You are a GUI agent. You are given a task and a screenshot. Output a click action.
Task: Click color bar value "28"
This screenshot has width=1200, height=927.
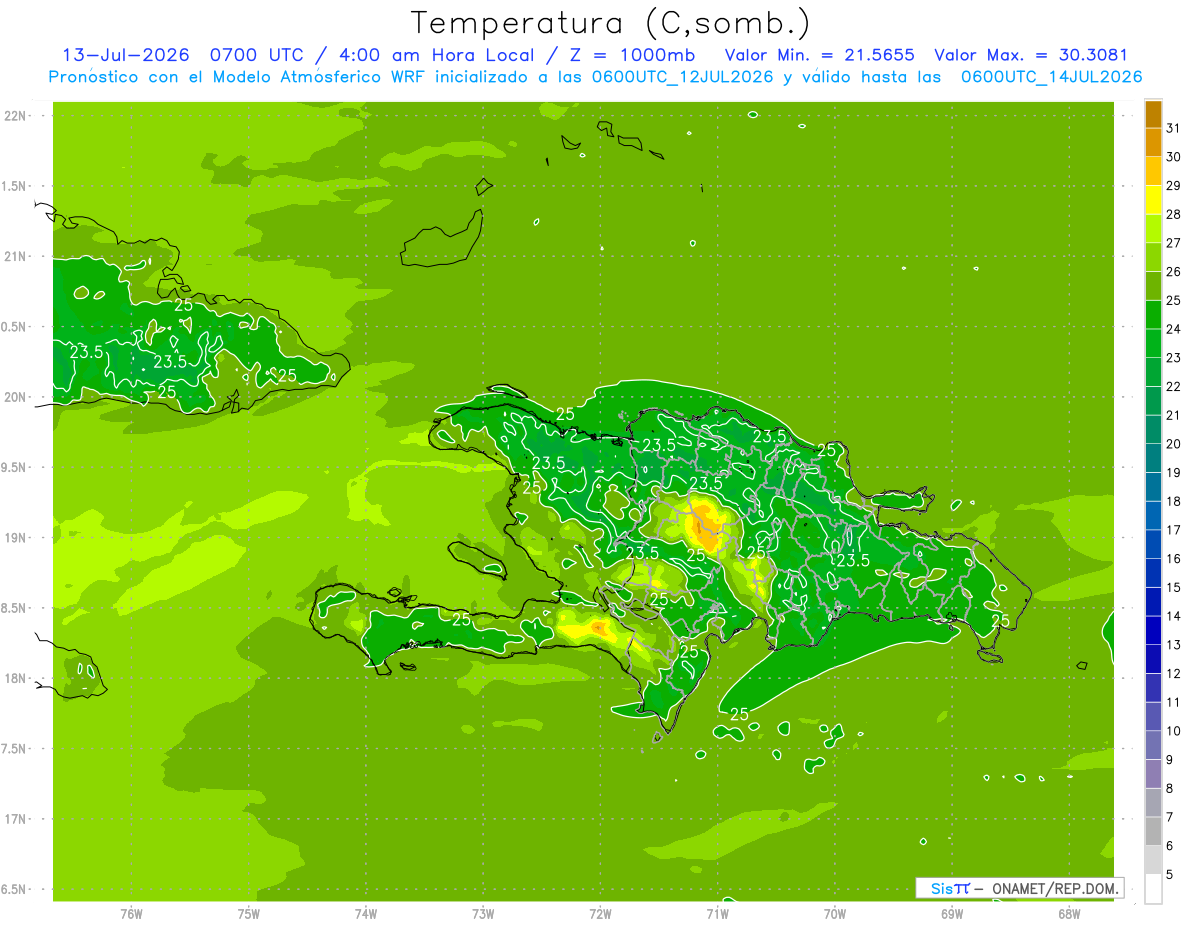coord(1174,214)
